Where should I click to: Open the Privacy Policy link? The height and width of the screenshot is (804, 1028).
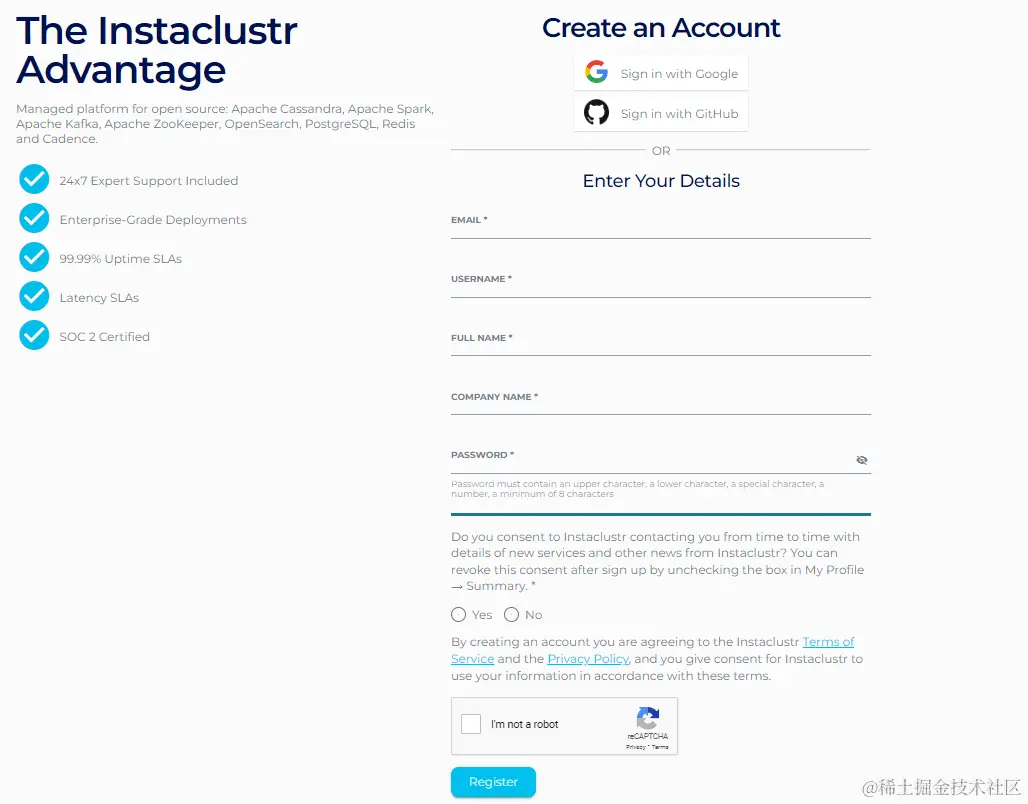pos(588,658)
